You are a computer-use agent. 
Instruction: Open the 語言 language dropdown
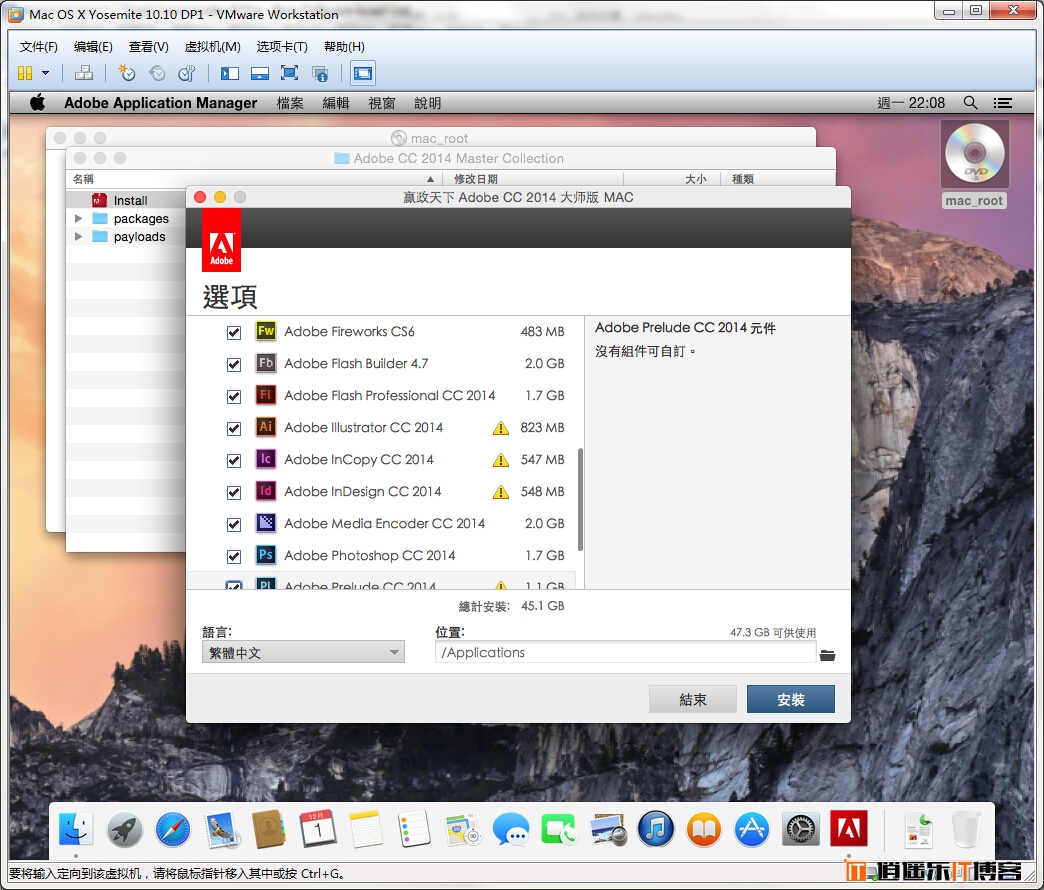tap(303, 652)
